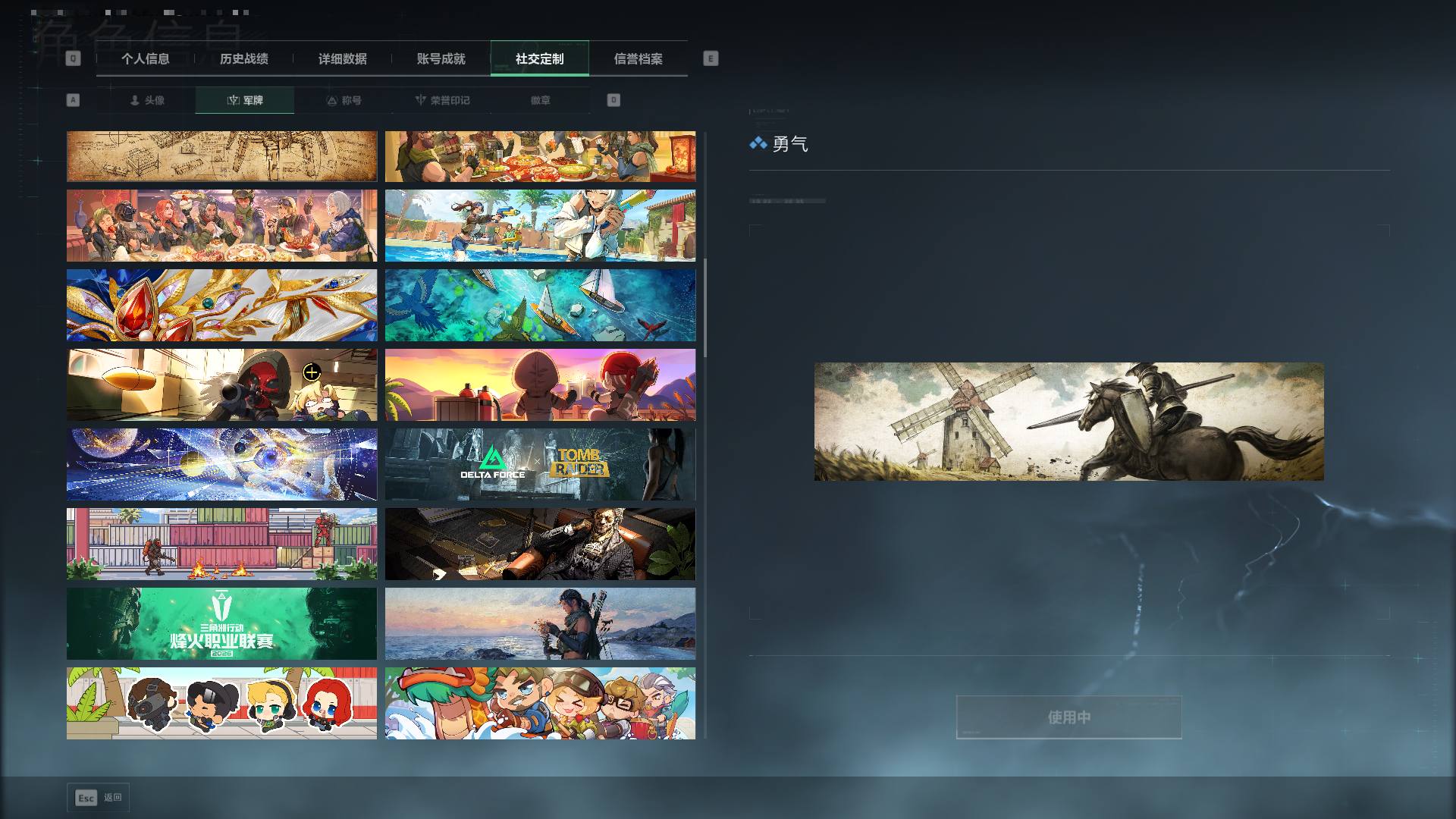Screen dimensions: 1456x819
Task: Select the blue cosmic eye dog tag
Action: pos(221,465)
